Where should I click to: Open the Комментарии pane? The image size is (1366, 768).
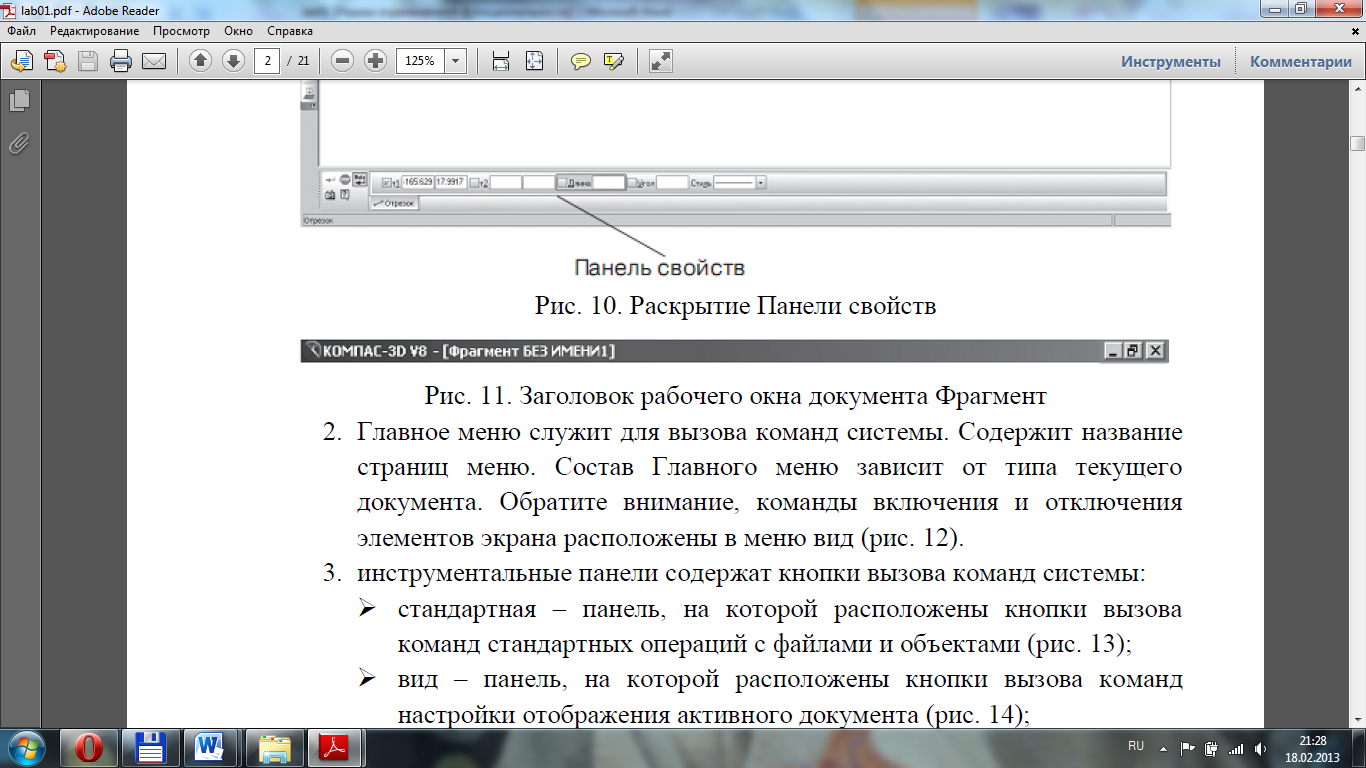[x=1300, y=62]
